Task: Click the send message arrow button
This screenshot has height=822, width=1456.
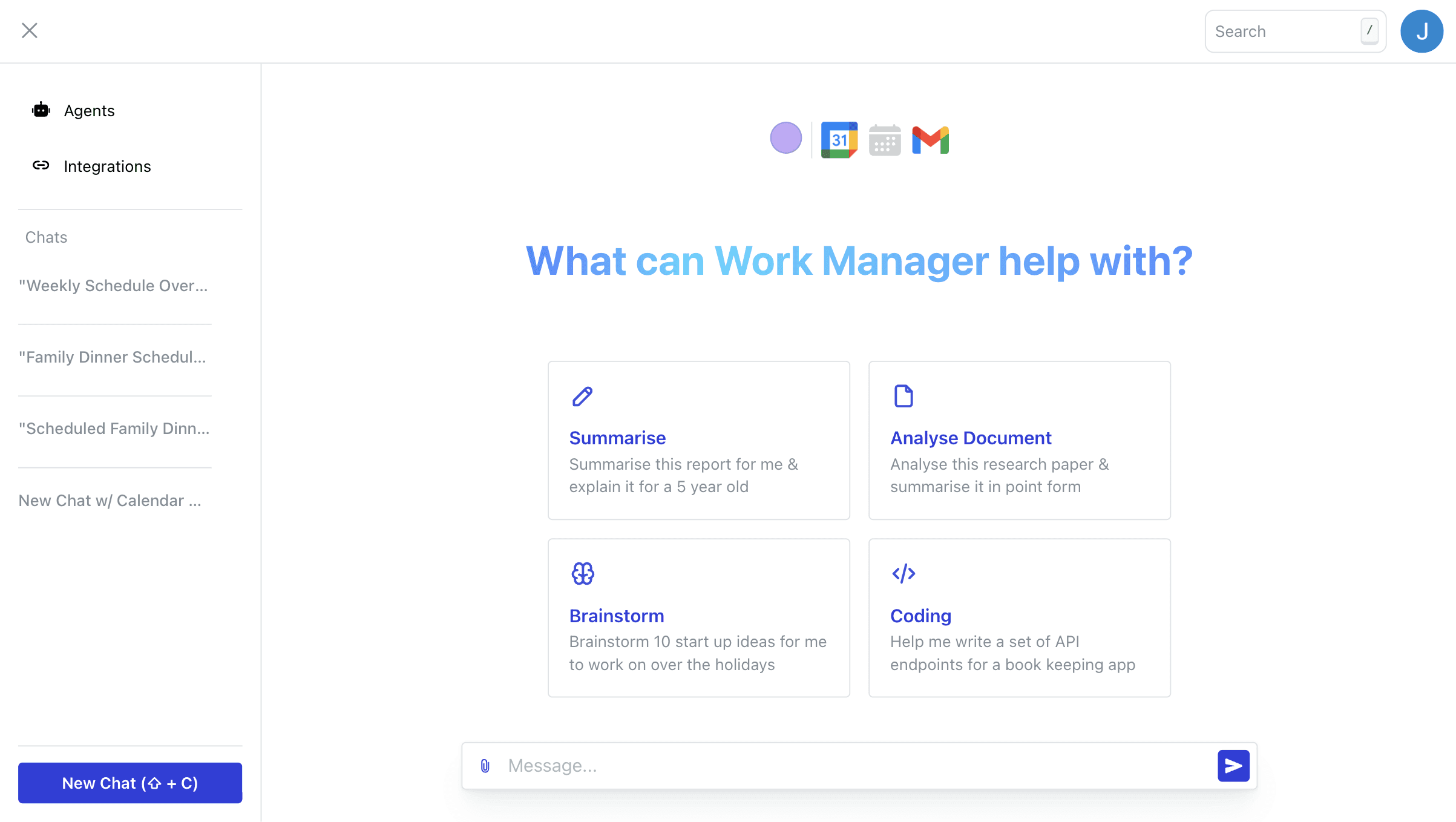Action: click(x=1232, y=766)
